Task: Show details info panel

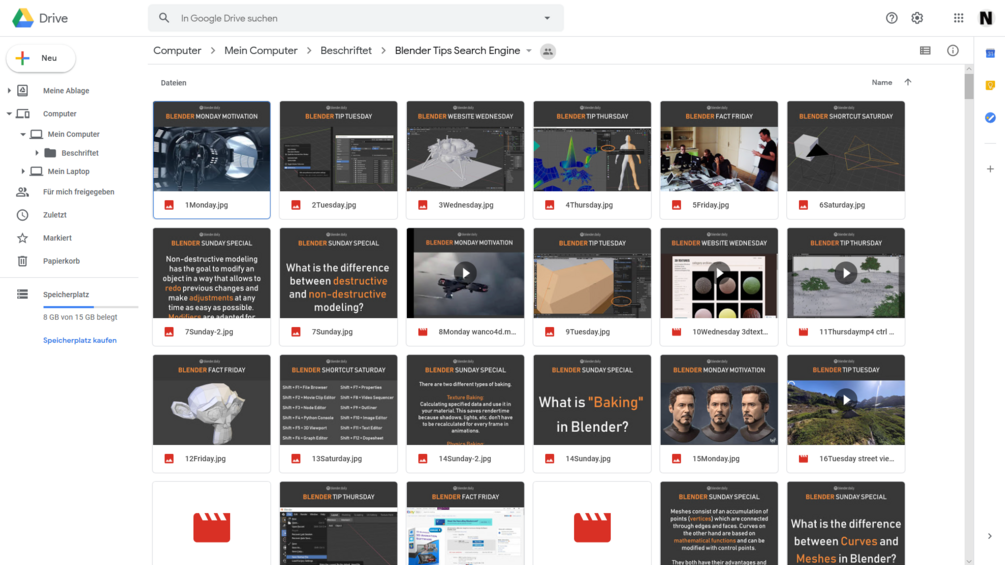Action: [x=953, y=51]
